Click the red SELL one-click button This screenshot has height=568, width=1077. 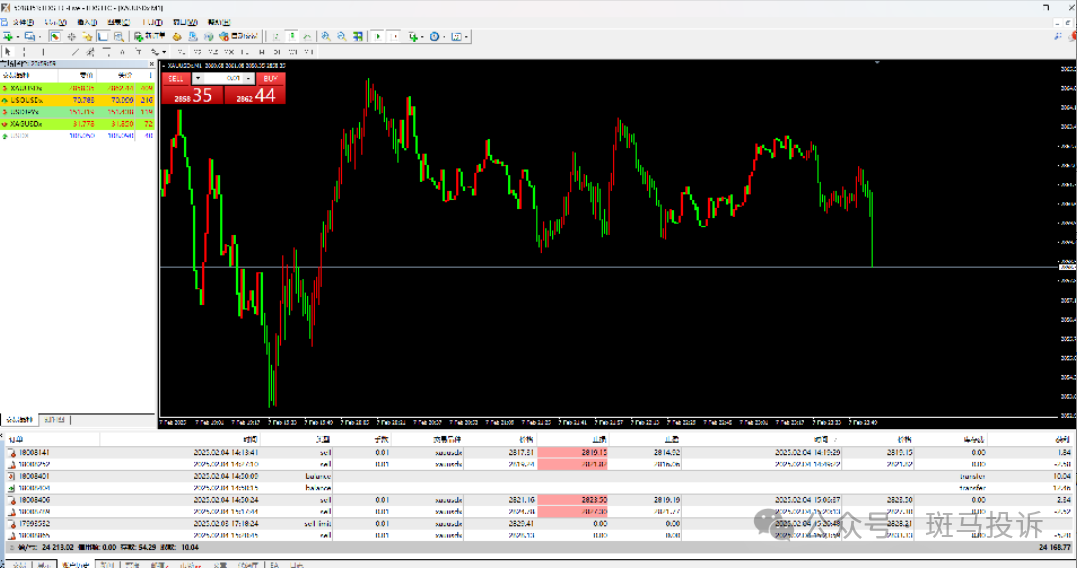pyautogui.click(x=176, y=78)
